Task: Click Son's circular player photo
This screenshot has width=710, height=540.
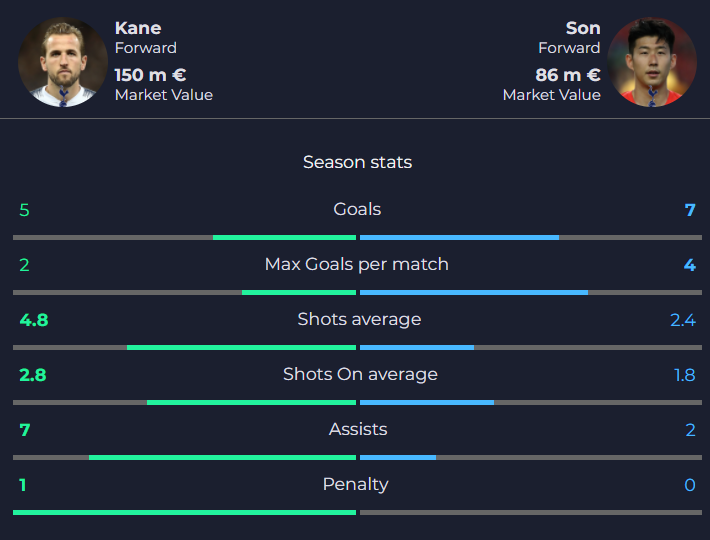Action: click(x=652, y=62)
